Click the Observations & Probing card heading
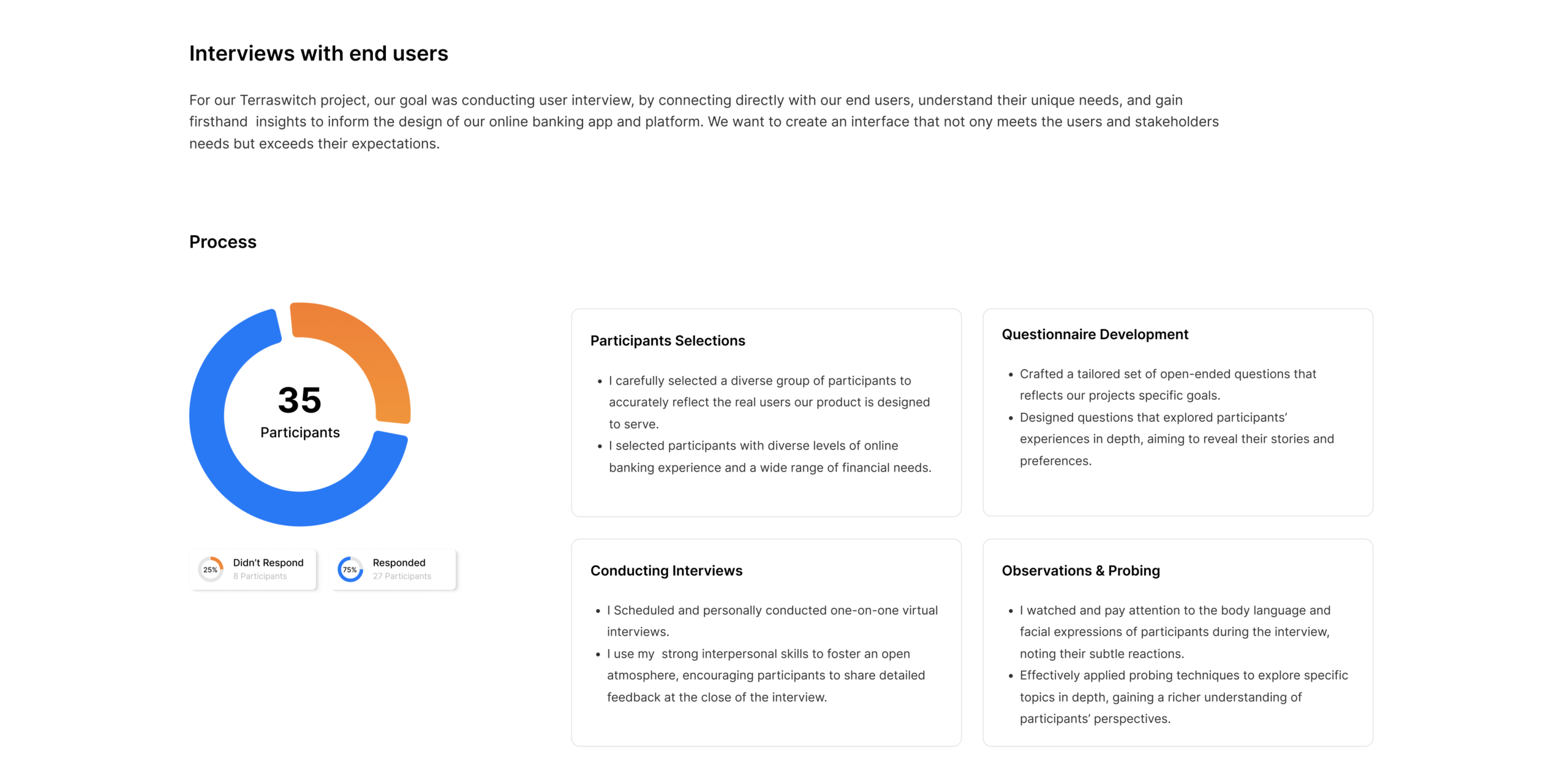This screenshot has height=763, width=1568. pyautogui.click(x=1080, y=571)
